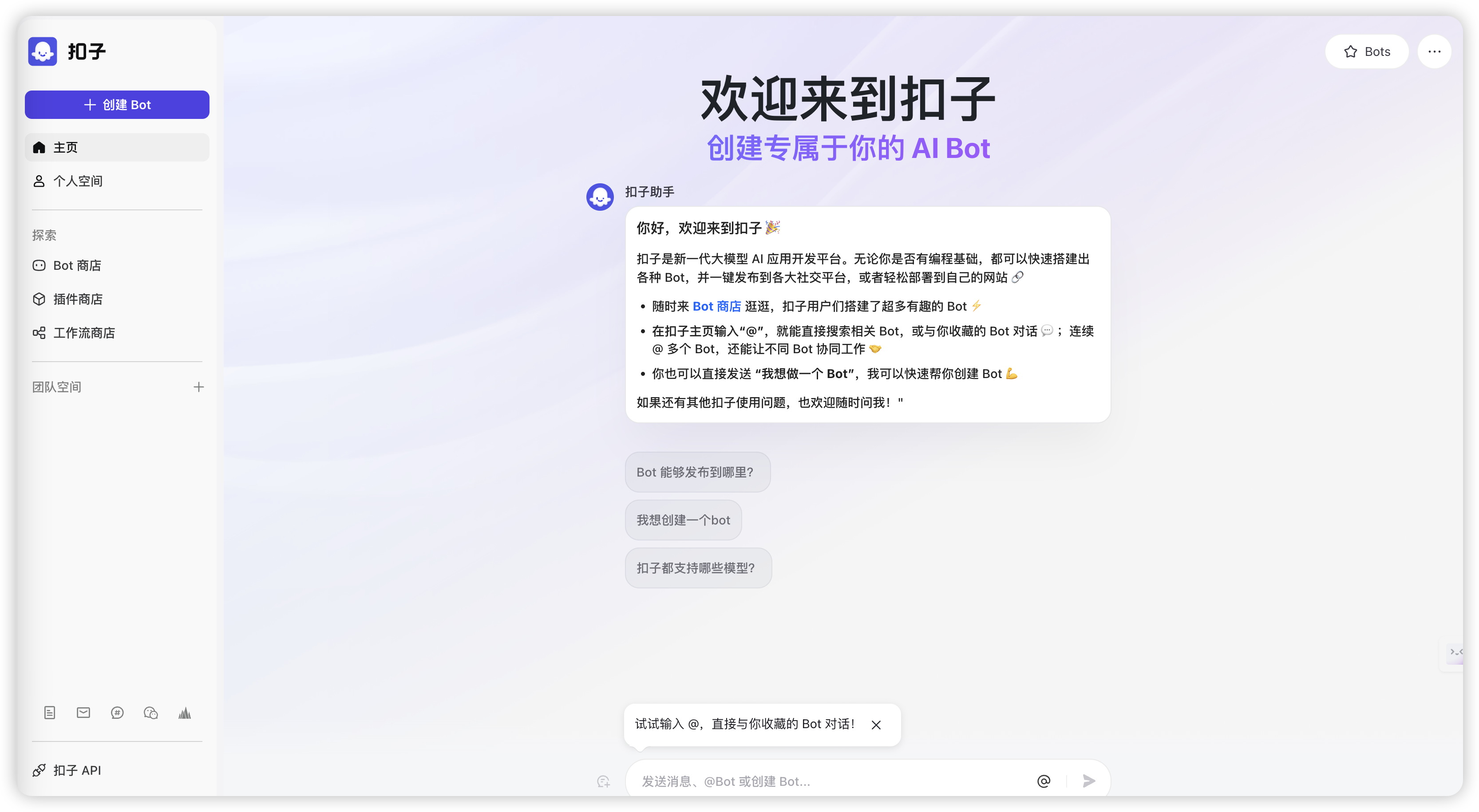Click the send arrow icon
Viewport: 1479px width, 812px height.
click(x=1088, y=781)
